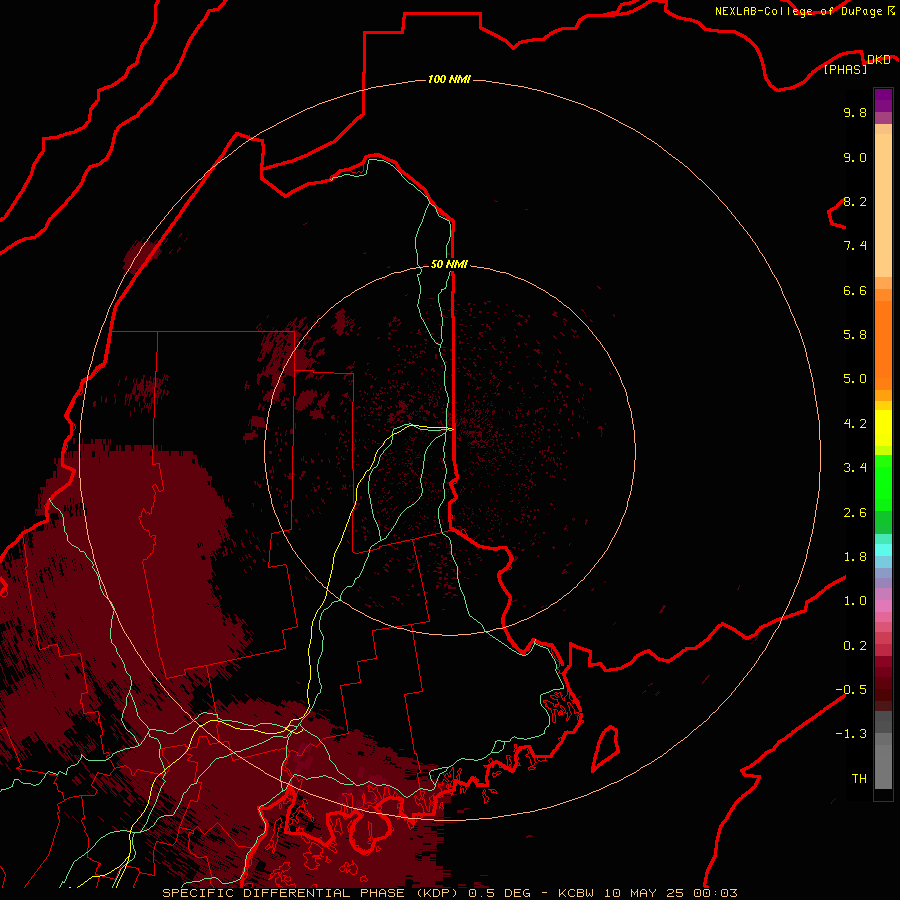
Task: Click the 100 NMI range ring label
Action: (449, 79)
